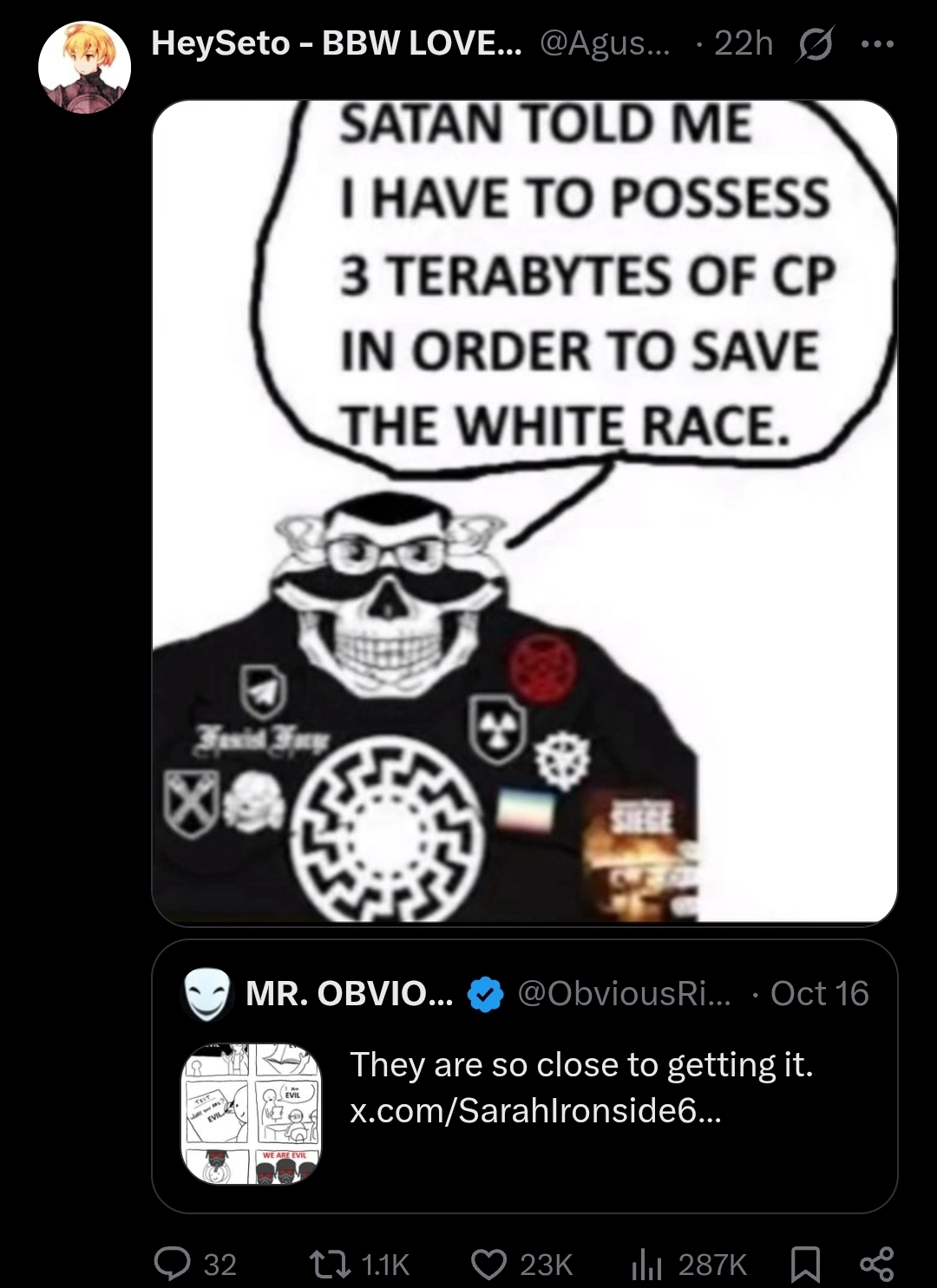Open the HeySeto display name link
The width and height of the screenshot is (937, 1288).
click(337, 42)
